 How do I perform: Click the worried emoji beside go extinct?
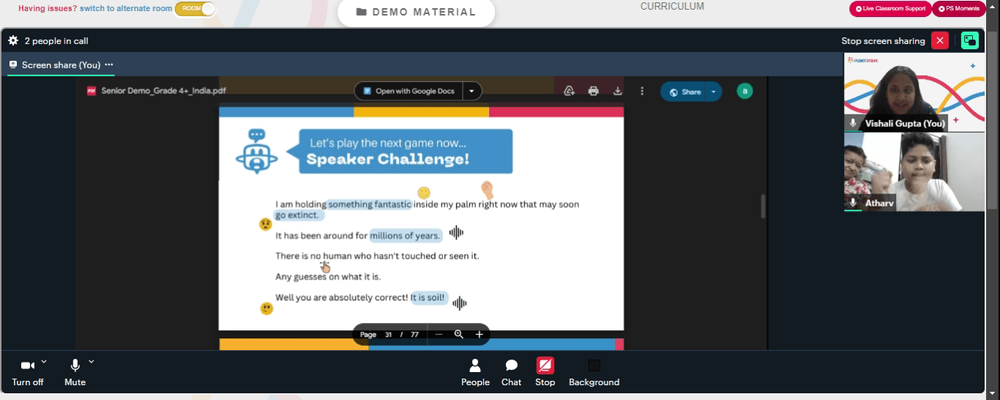265,224
